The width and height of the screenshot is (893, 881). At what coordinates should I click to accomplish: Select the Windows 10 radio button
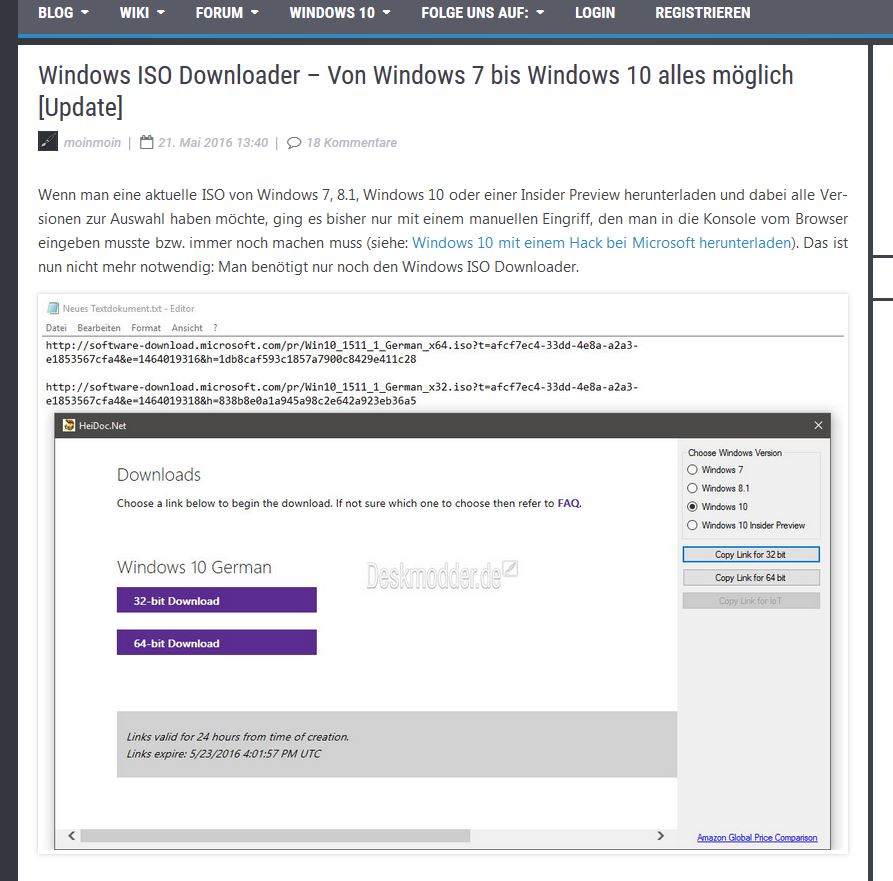pos(692,506)
